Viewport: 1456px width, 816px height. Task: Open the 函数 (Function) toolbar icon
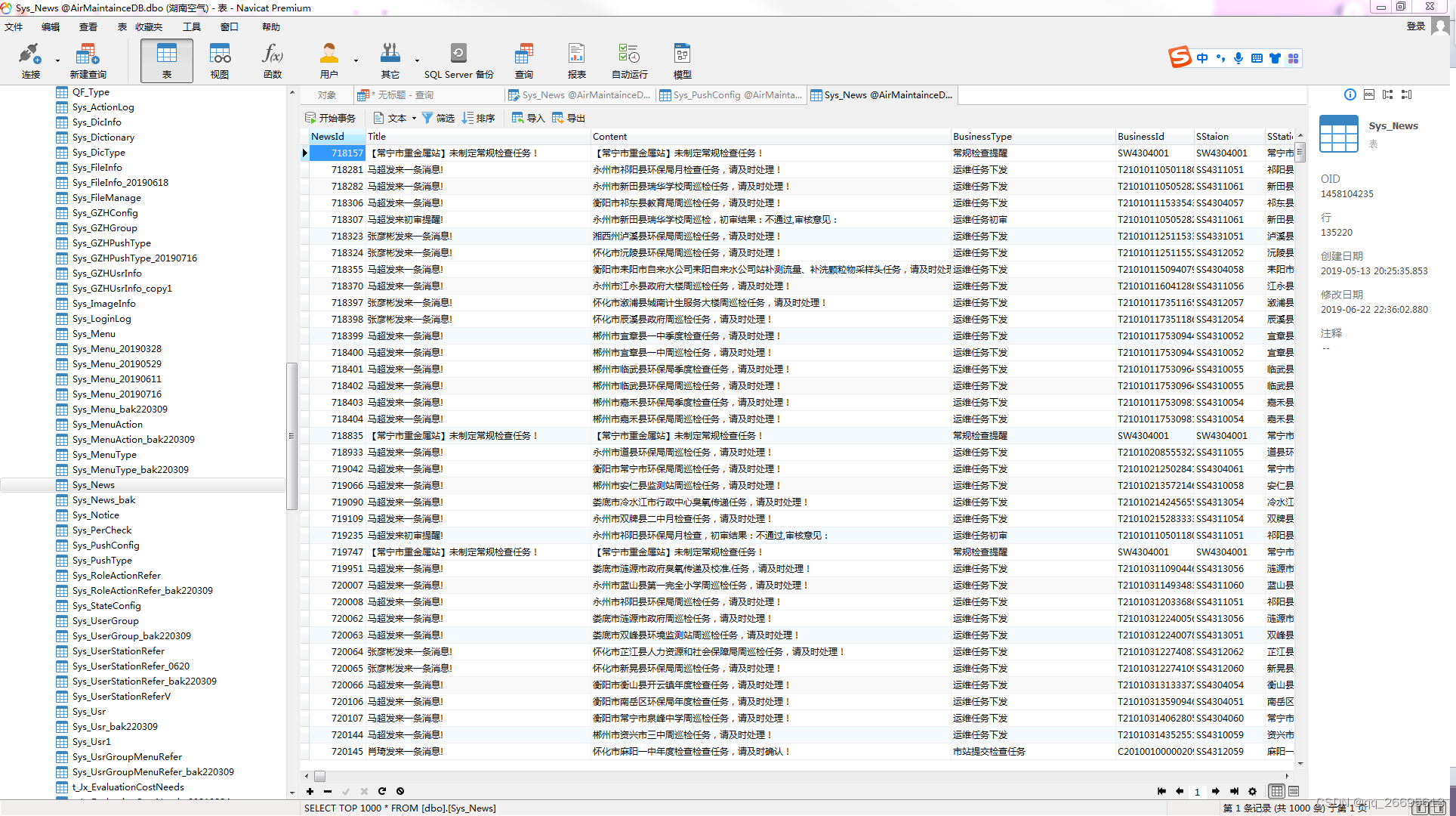coord(272,60)
